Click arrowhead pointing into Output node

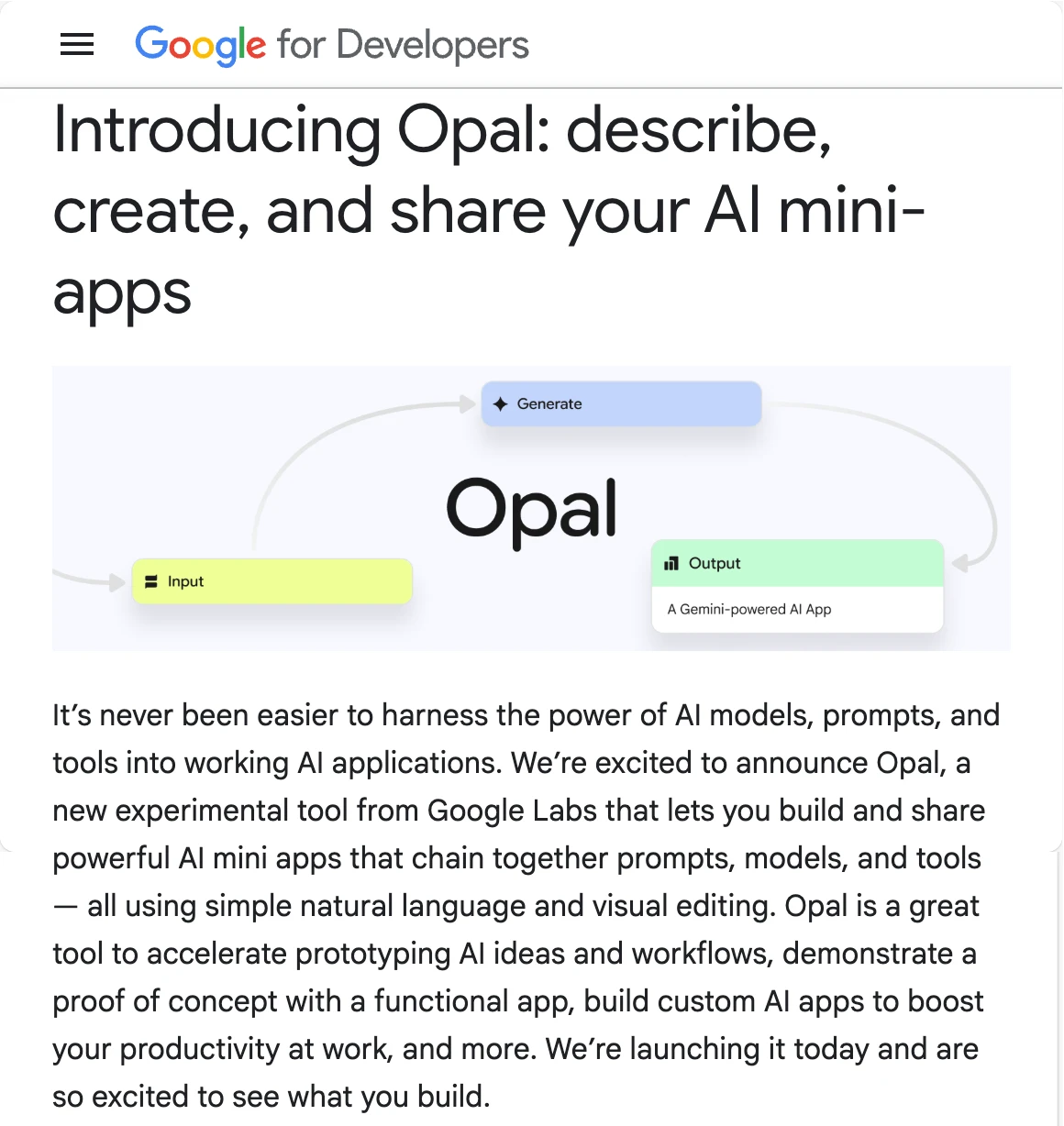point(960,563)
